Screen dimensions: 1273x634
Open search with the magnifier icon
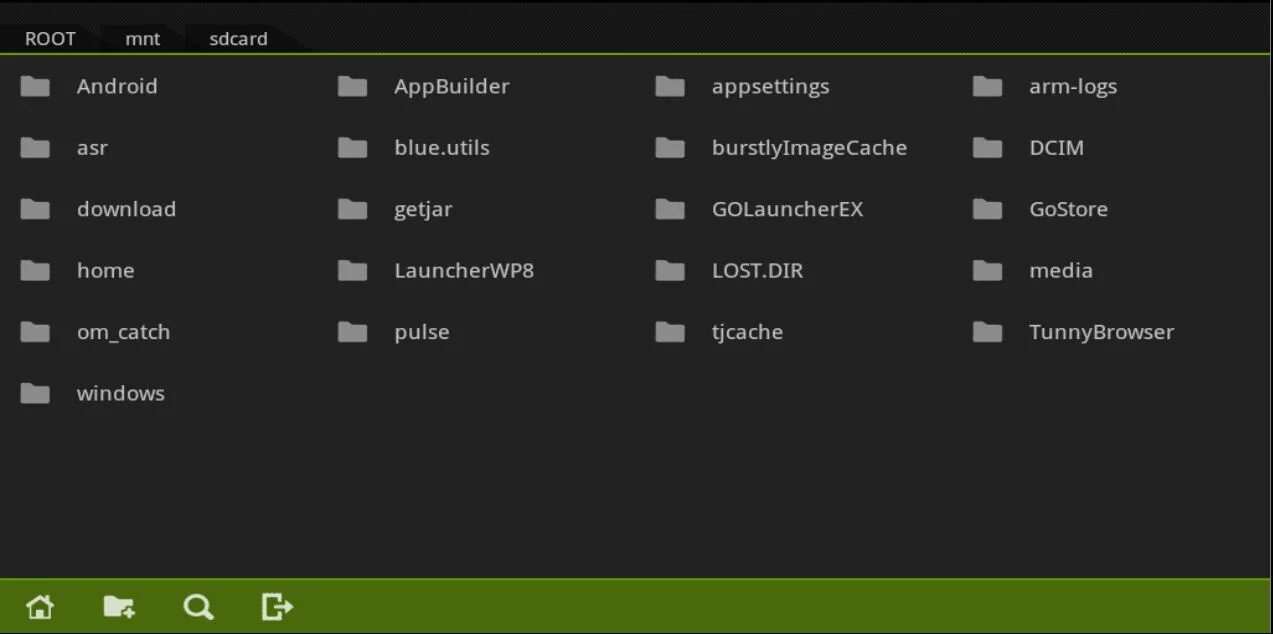point(199,607)
